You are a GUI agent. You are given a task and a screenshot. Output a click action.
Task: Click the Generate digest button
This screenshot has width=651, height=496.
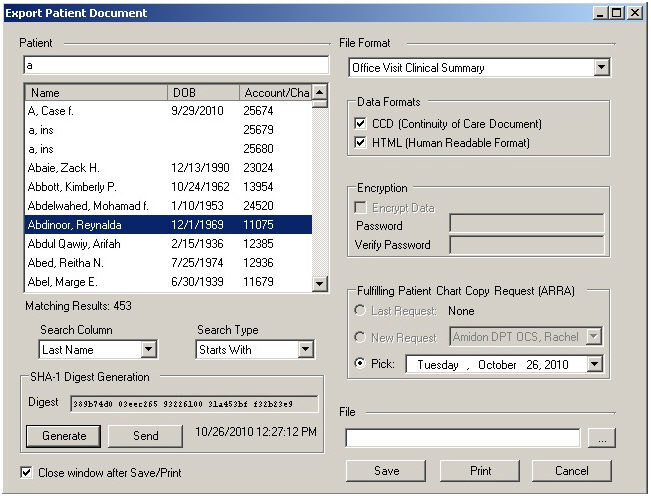click(x=64, y=436)
